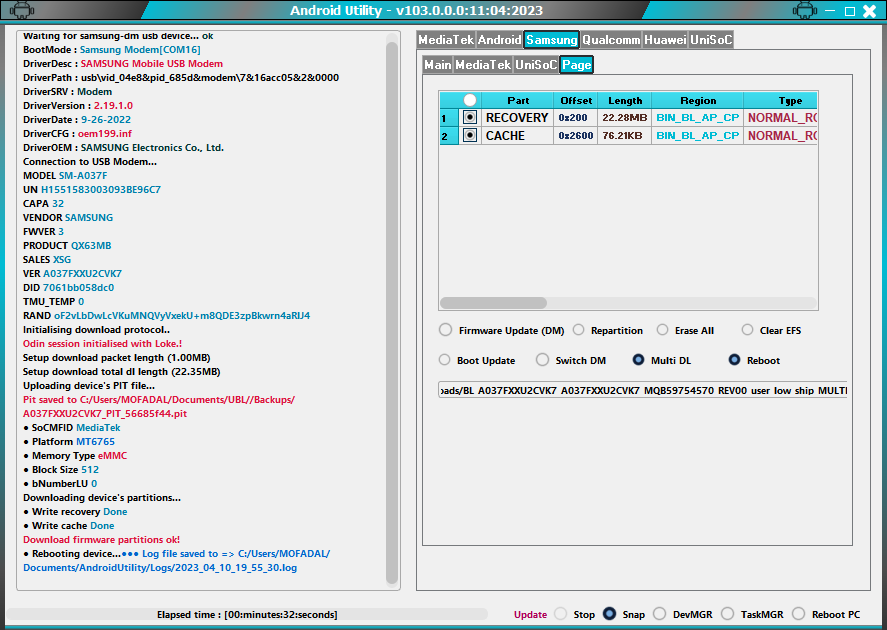Image resolution: width=887 pixels, height=630 pixels.
Task: Select the TaskMGR radio button
Action: [727, 614]
